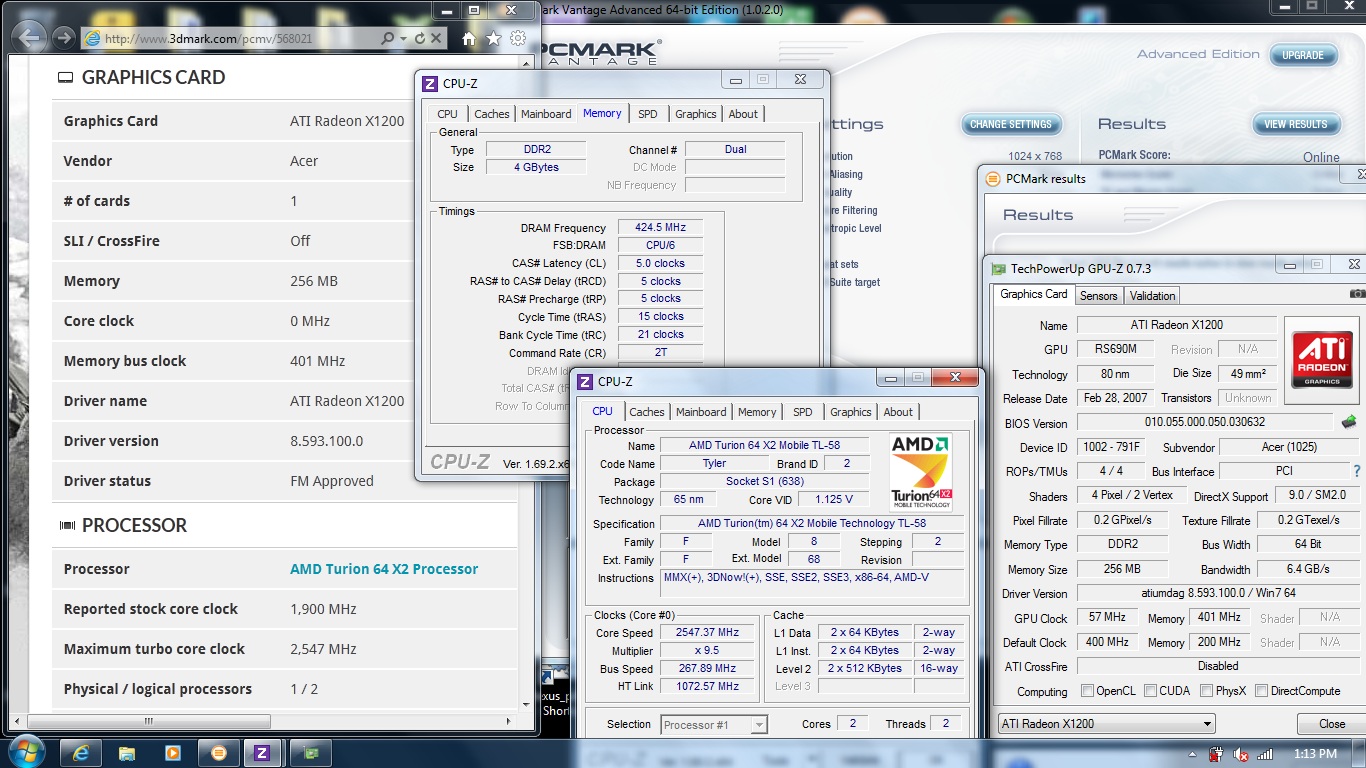Open the Graphics Card tab in GPU-Z

1034,294
